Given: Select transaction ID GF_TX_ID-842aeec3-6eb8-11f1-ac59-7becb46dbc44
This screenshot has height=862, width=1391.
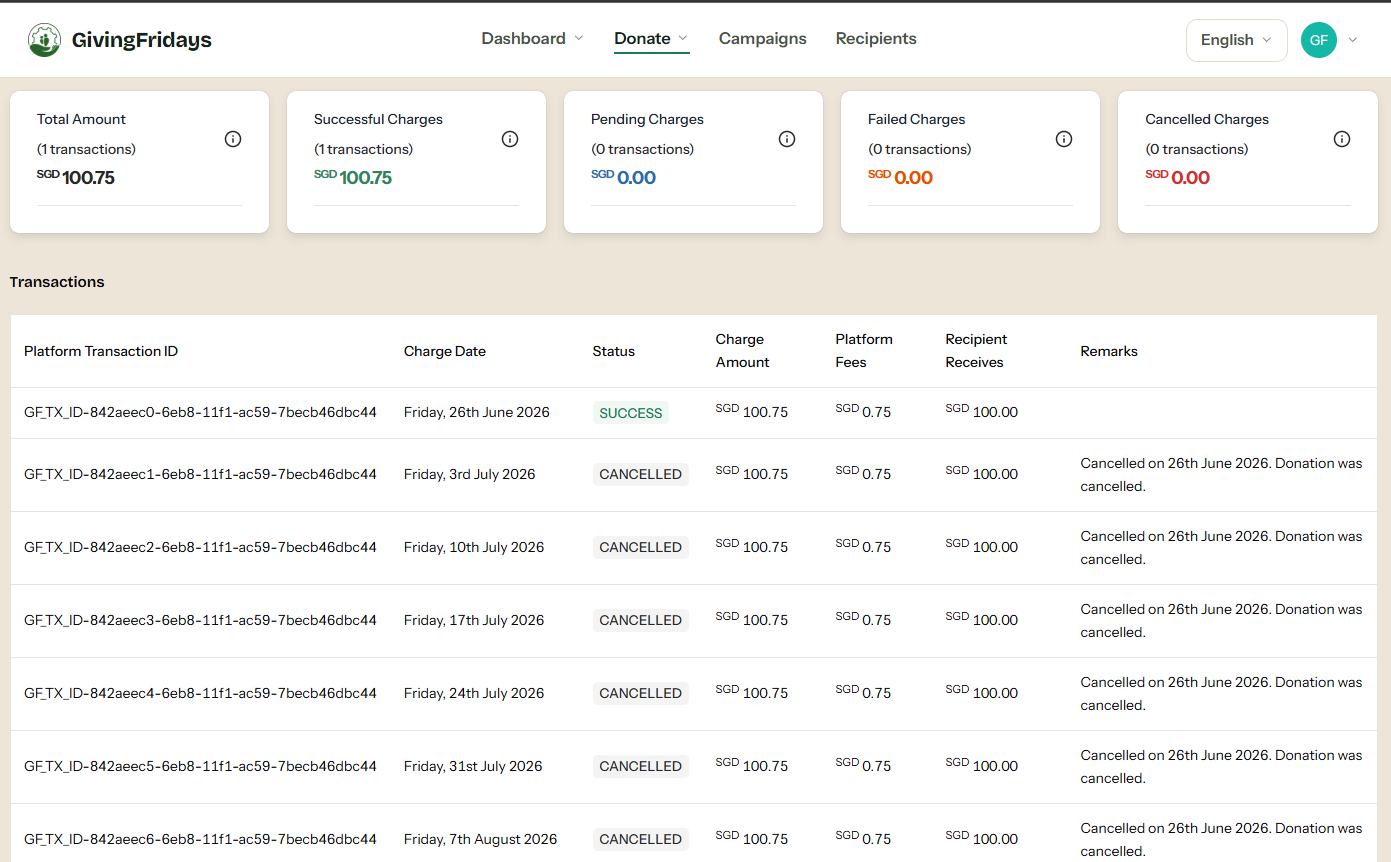Looking at the screenshot, I should pos(200,620).
